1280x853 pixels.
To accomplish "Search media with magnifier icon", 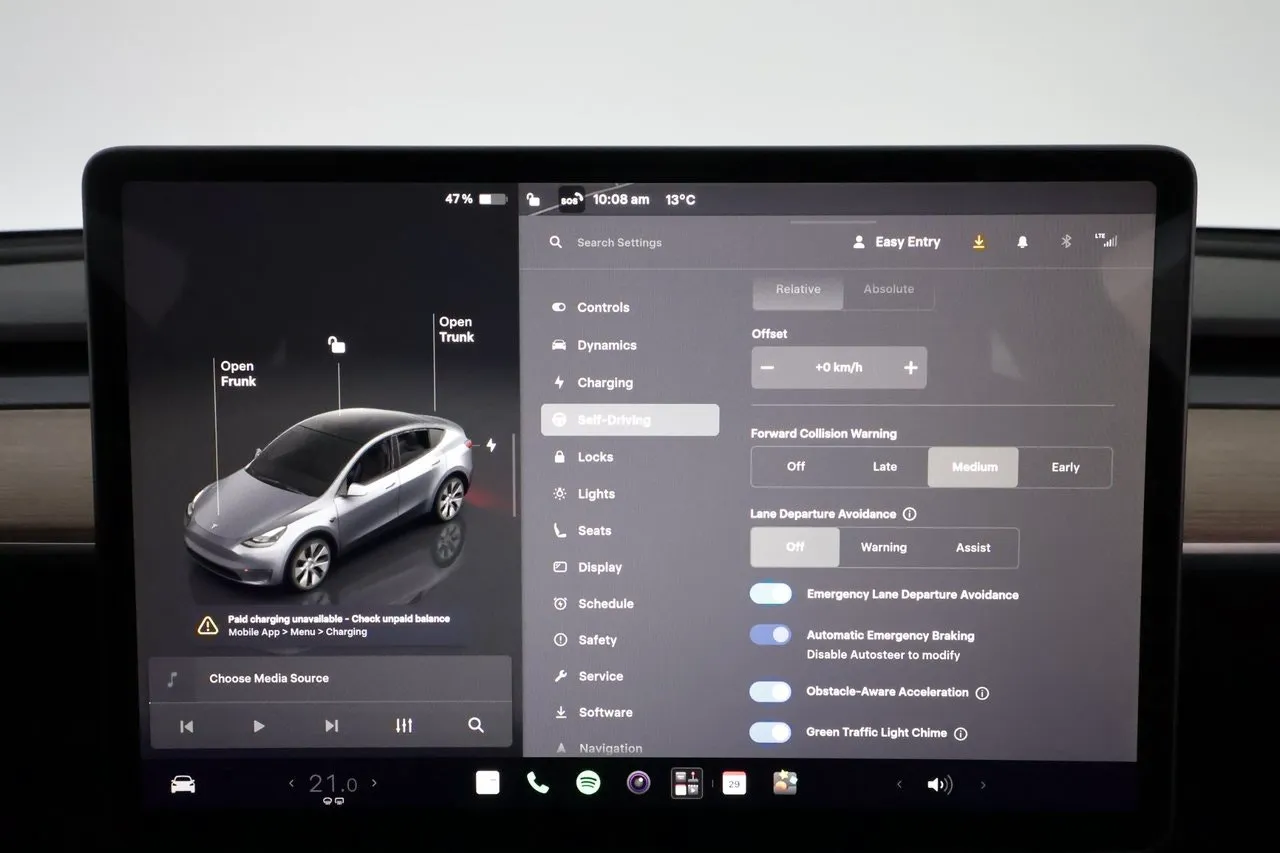I will point(476,726).
